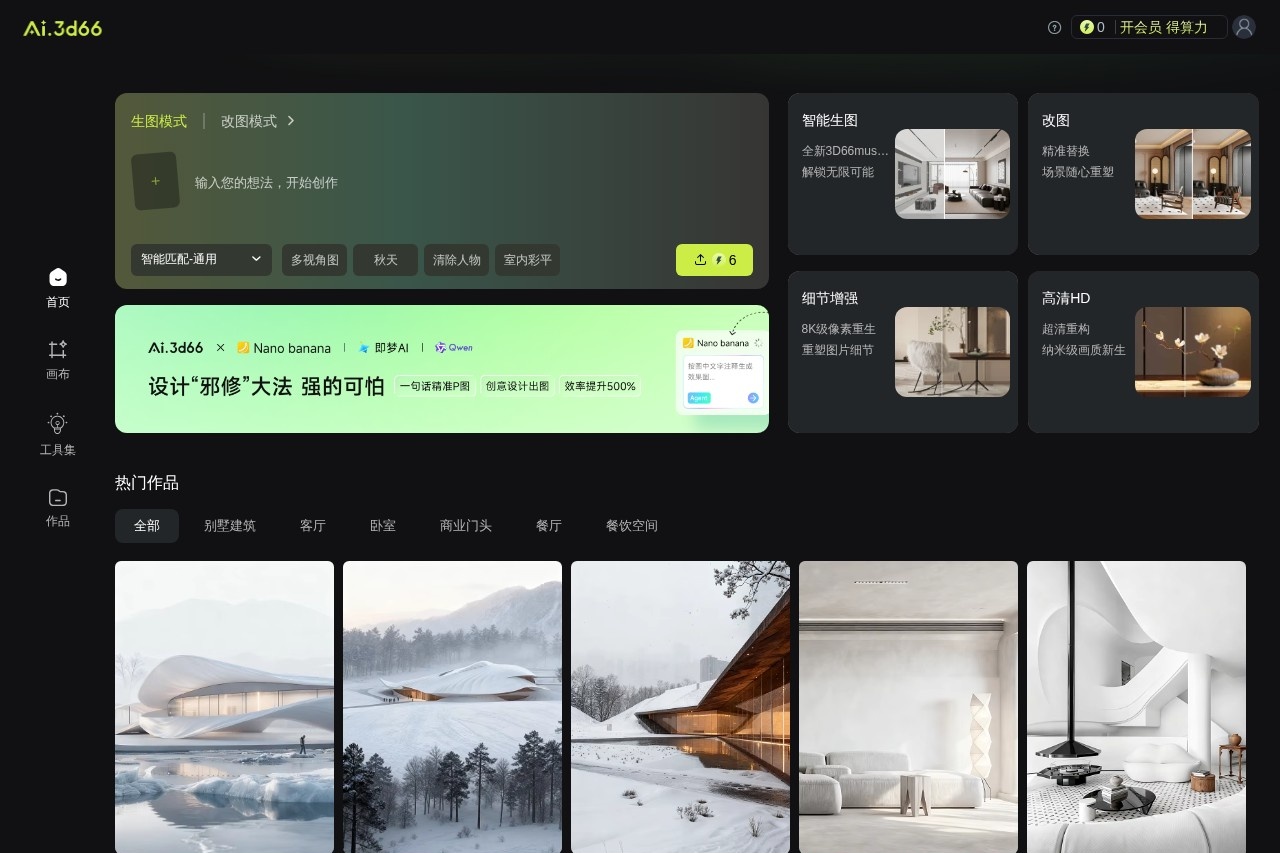Toggle the 清除人物 prompt tag
This screenshot has height=853, width=1280.
[456, 259]
